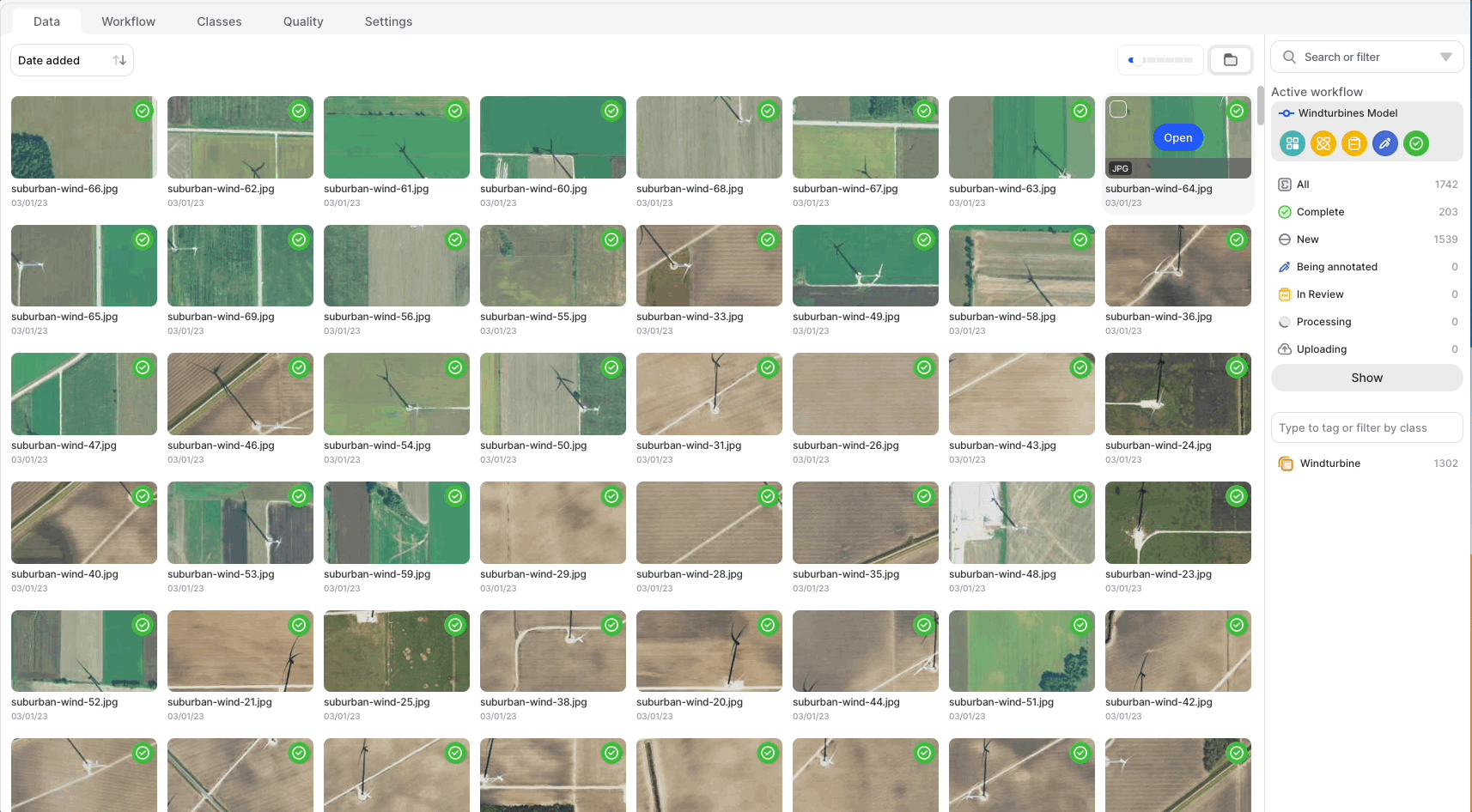Click the Being annotated pen icon
The height and width of the screenshot is (812, 1472).
pyautogui.click(x=1285, y=267)
